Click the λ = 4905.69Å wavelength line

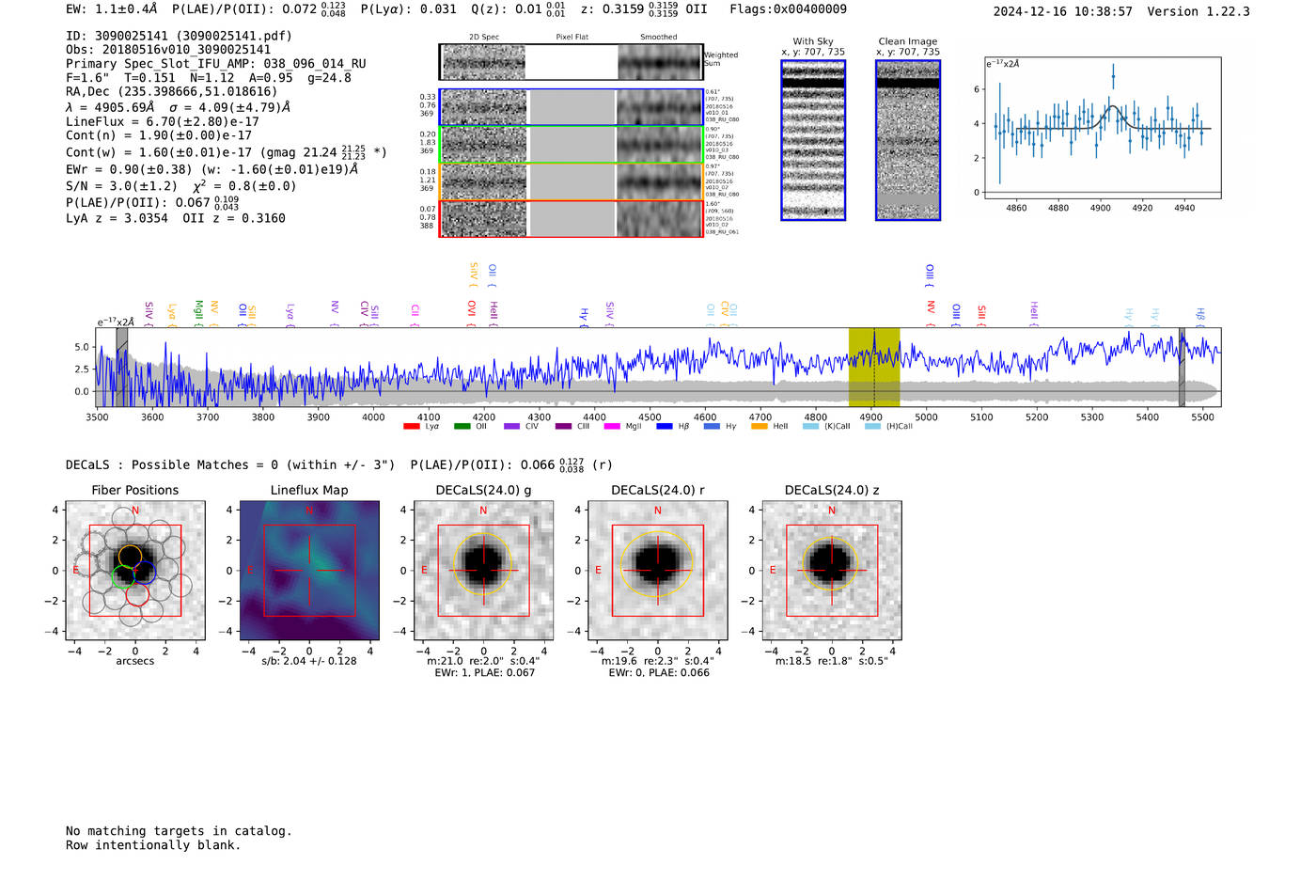tap(179, 107)
